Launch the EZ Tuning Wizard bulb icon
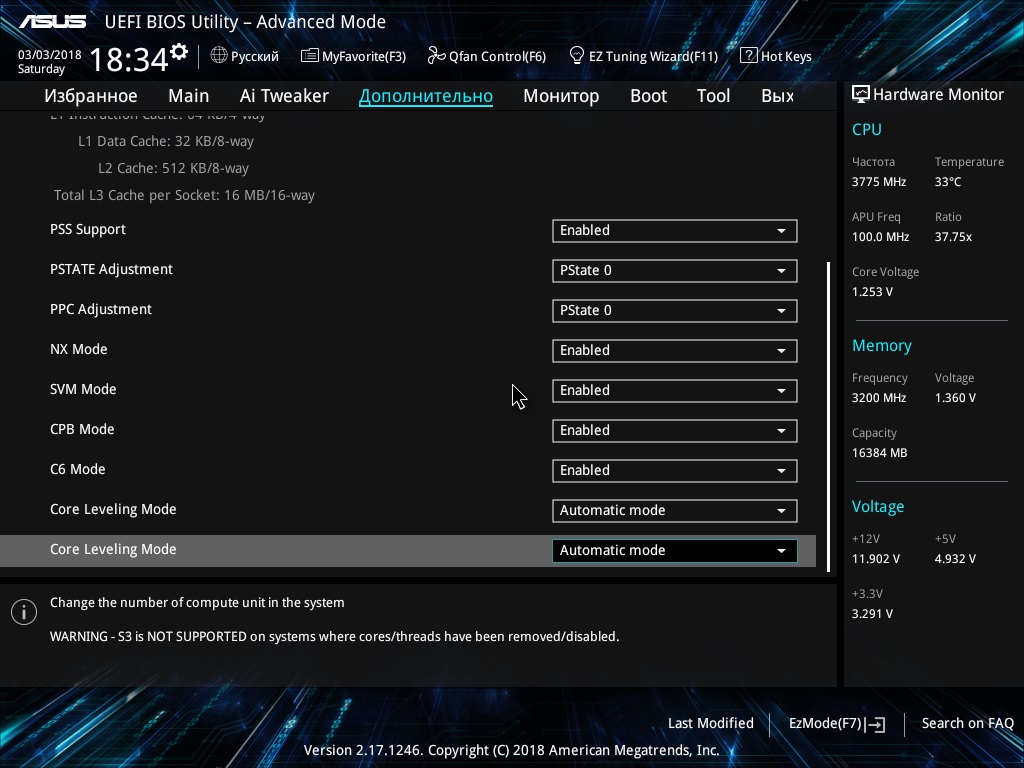 [577, 56]
